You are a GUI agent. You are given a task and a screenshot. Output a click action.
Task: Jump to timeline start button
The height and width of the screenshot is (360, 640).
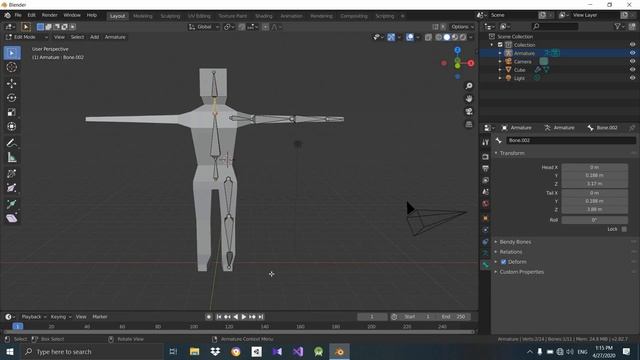(219, 317)
